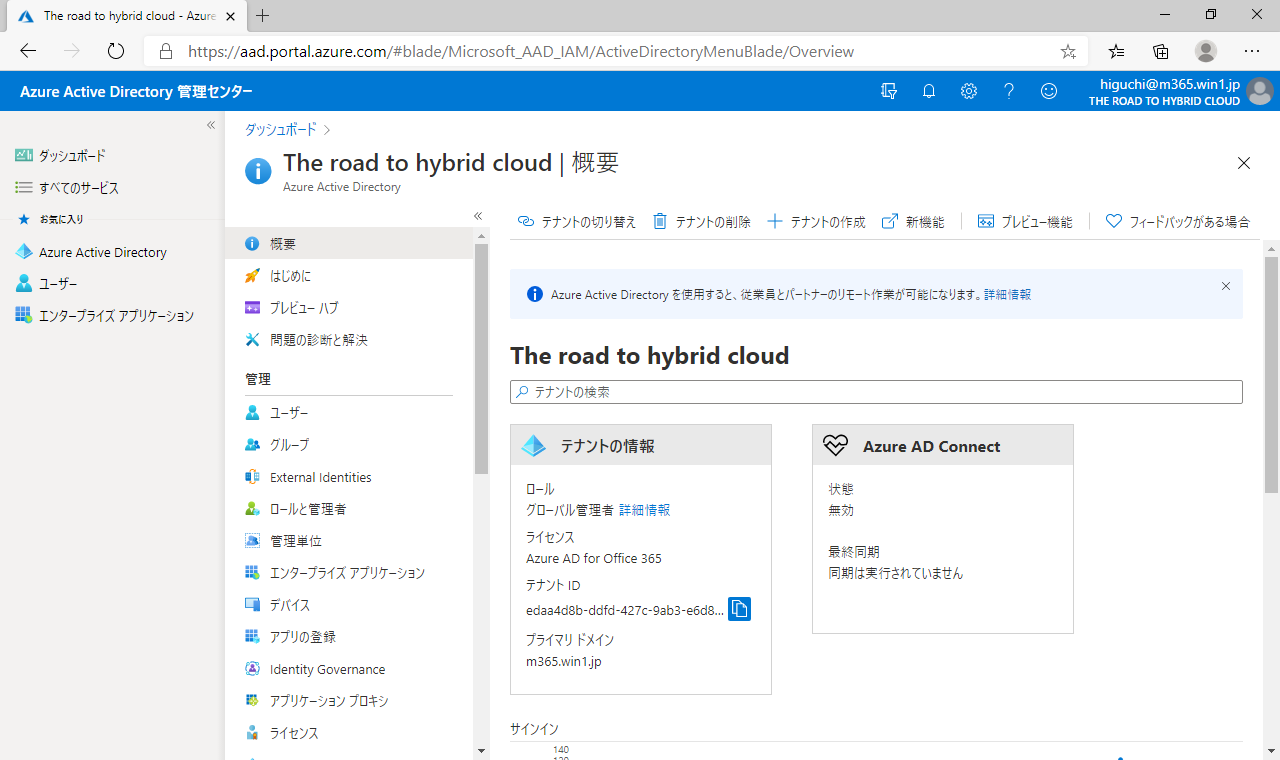The height and width of the screenshot is (760, 1280).
Task: Click フィードバックがある場合 command
Action: click(1178, 222)
